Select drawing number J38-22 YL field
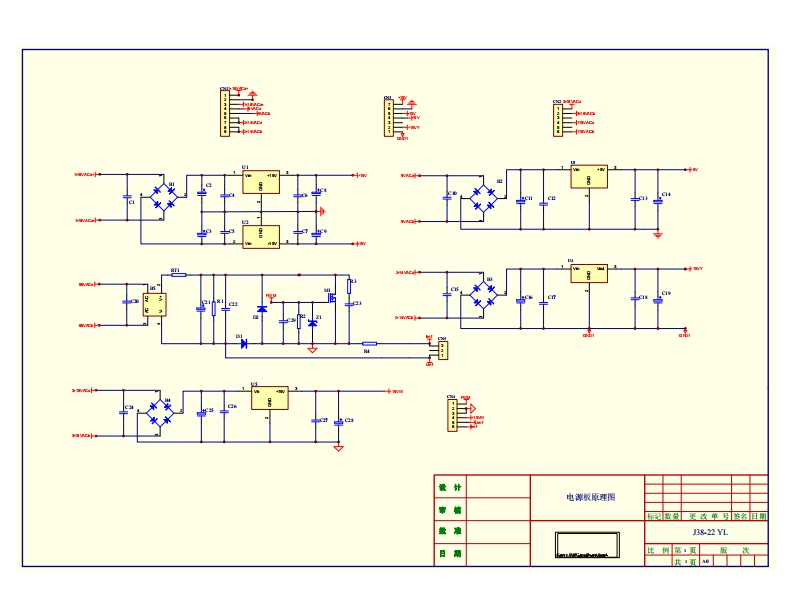Screen dimensions: 793x589 point(709,532)
